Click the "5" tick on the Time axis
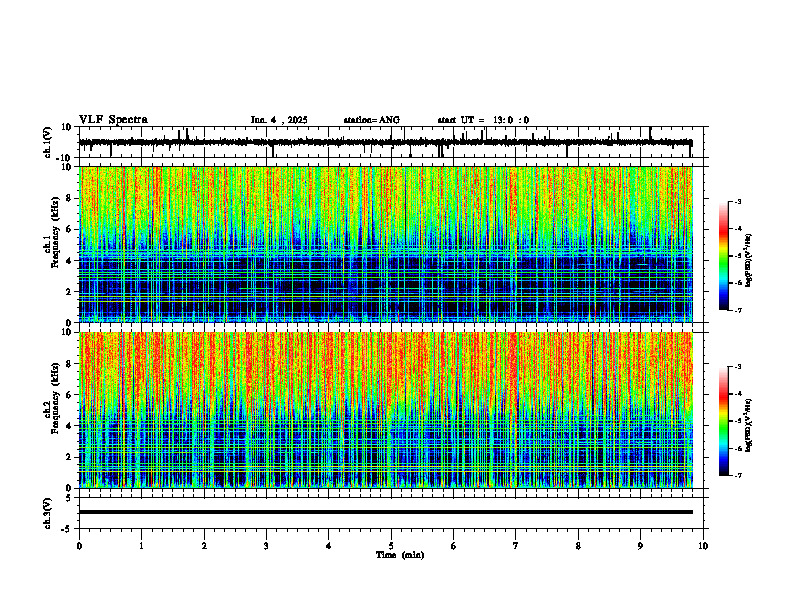 coord(391,546)
